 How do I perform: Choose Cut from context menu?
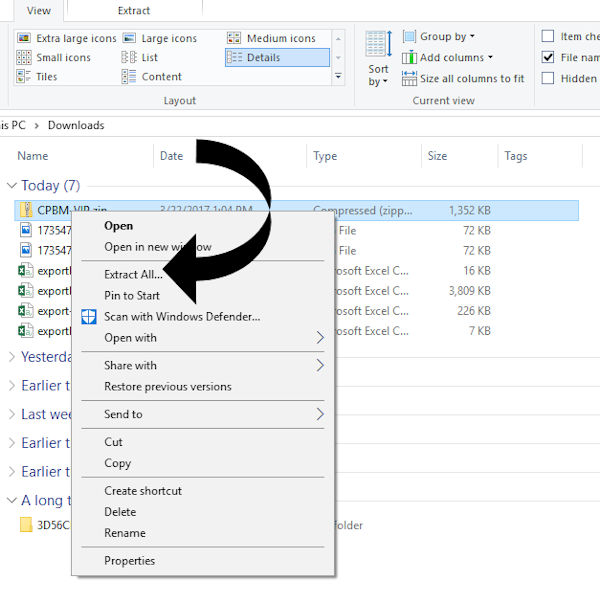tap(203, 442)
